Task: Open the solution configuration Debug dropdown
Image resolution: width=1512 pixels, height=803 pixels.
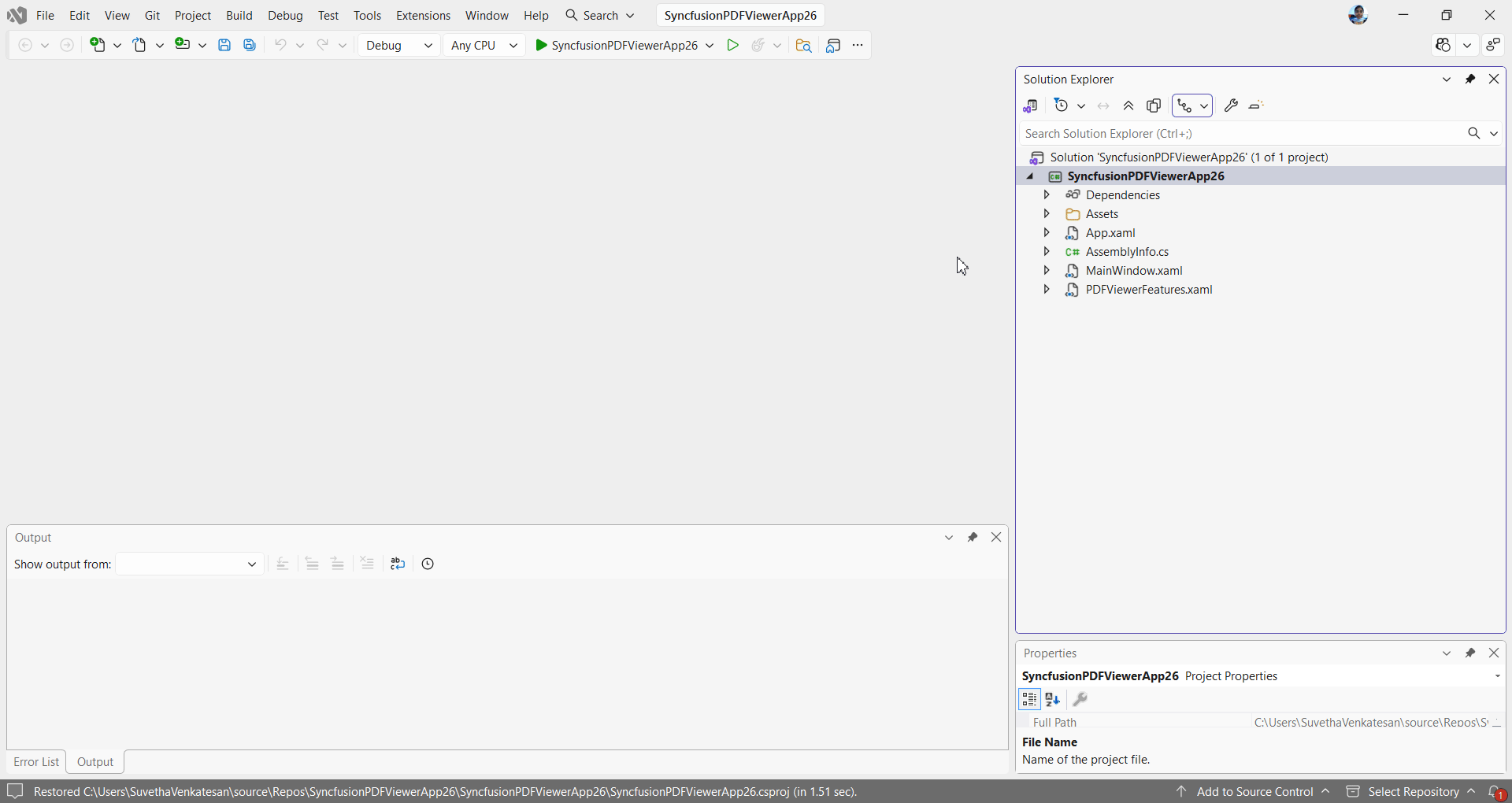Action: click(x=398, y=45)
